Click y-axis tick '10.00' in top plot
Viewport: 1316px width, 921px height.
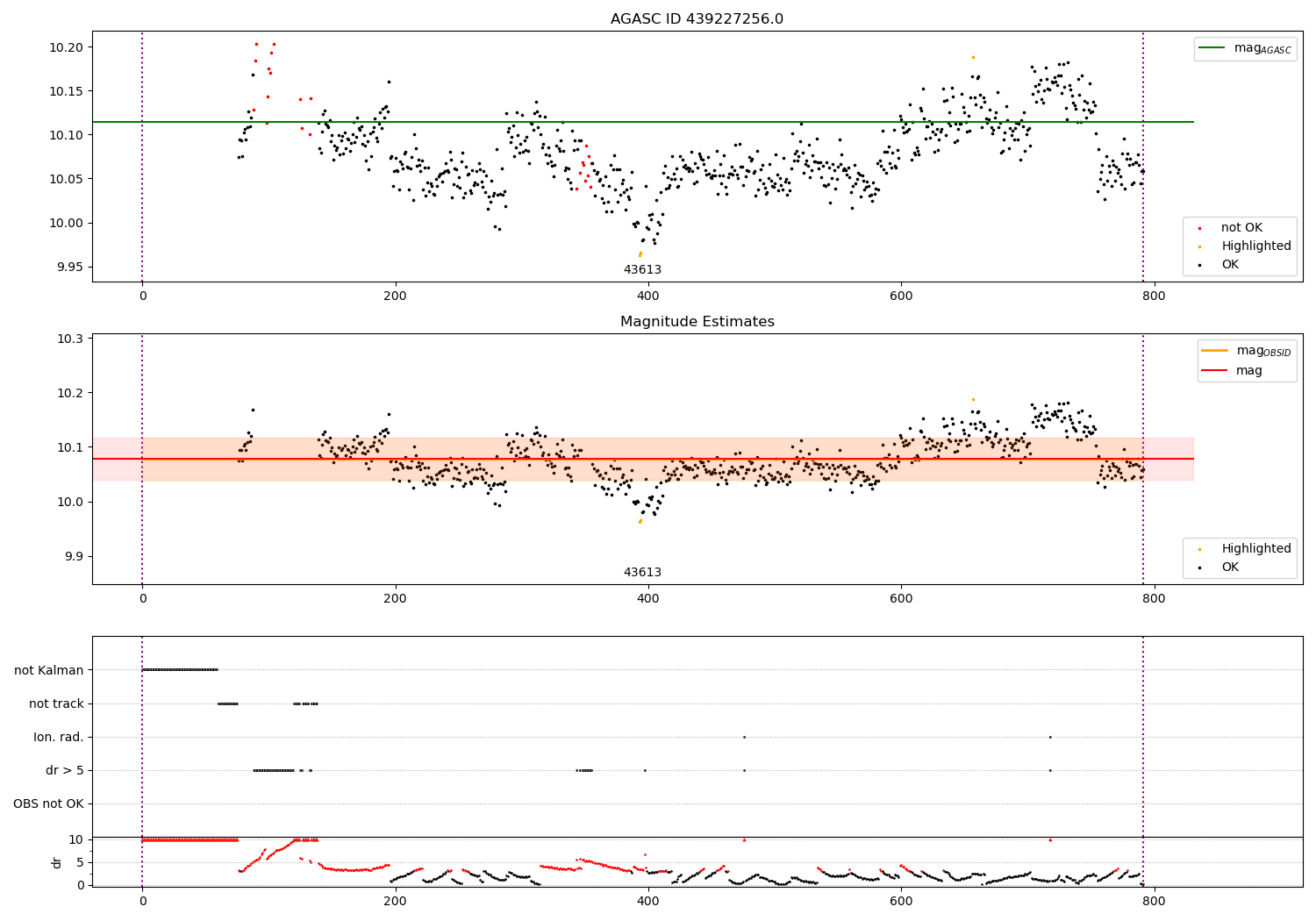coord(67,223)
